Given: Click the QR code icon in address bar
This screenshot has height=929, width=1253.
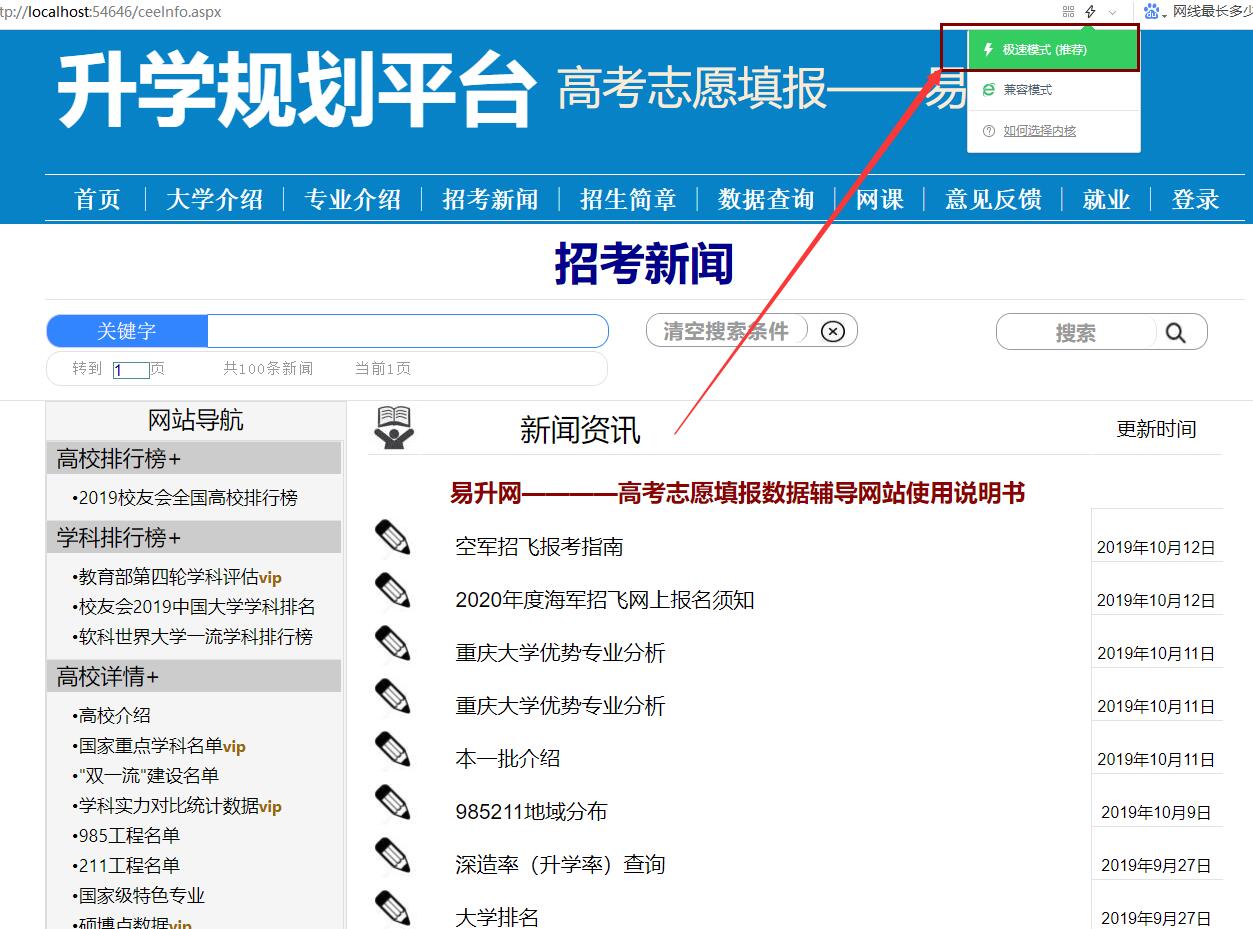Looking at the screenshot, I should coord(1068,12).
